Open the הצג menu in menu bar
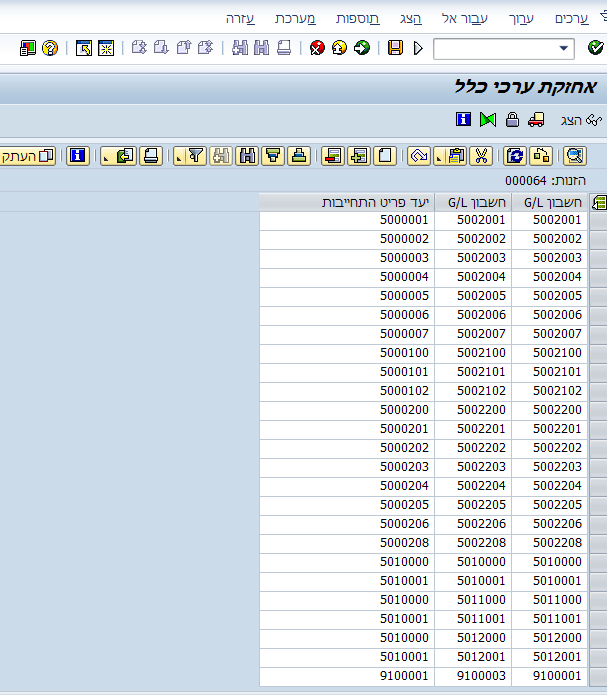 tap(411, 19)
